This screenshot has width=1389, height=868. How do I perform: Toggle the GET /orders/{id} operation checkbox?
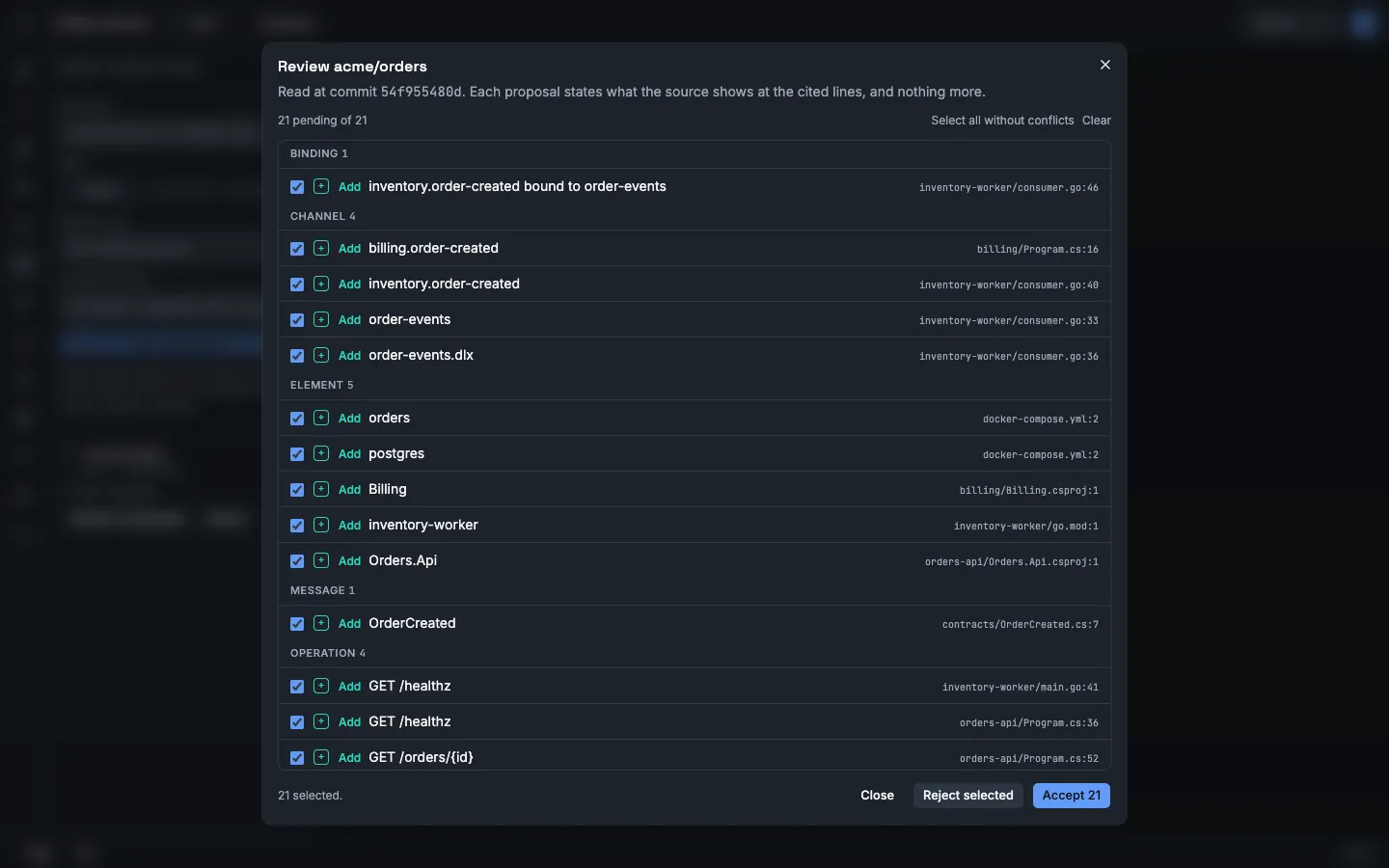(297, 758)
